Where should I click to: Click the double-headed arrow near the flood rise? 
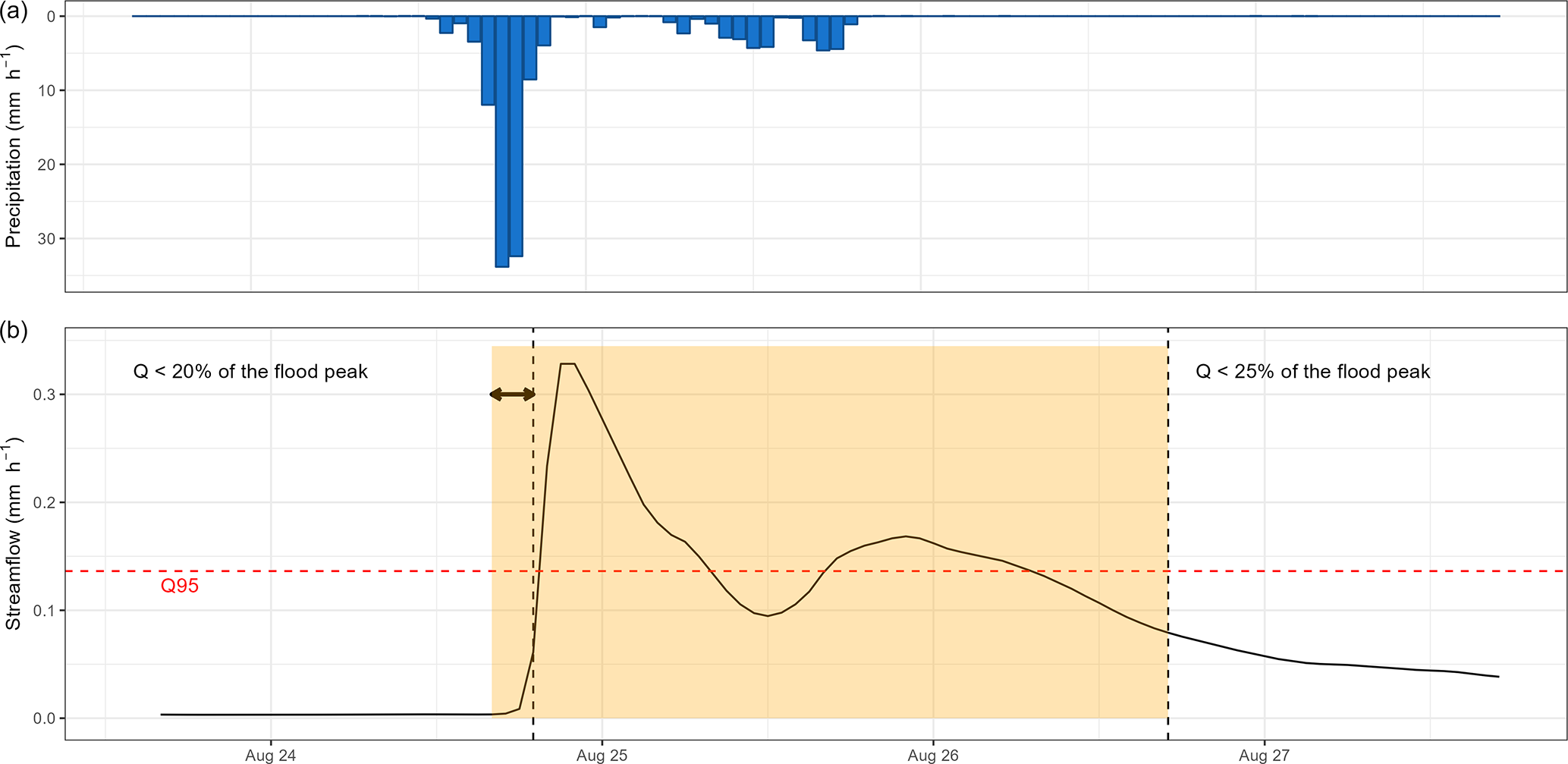513,395
